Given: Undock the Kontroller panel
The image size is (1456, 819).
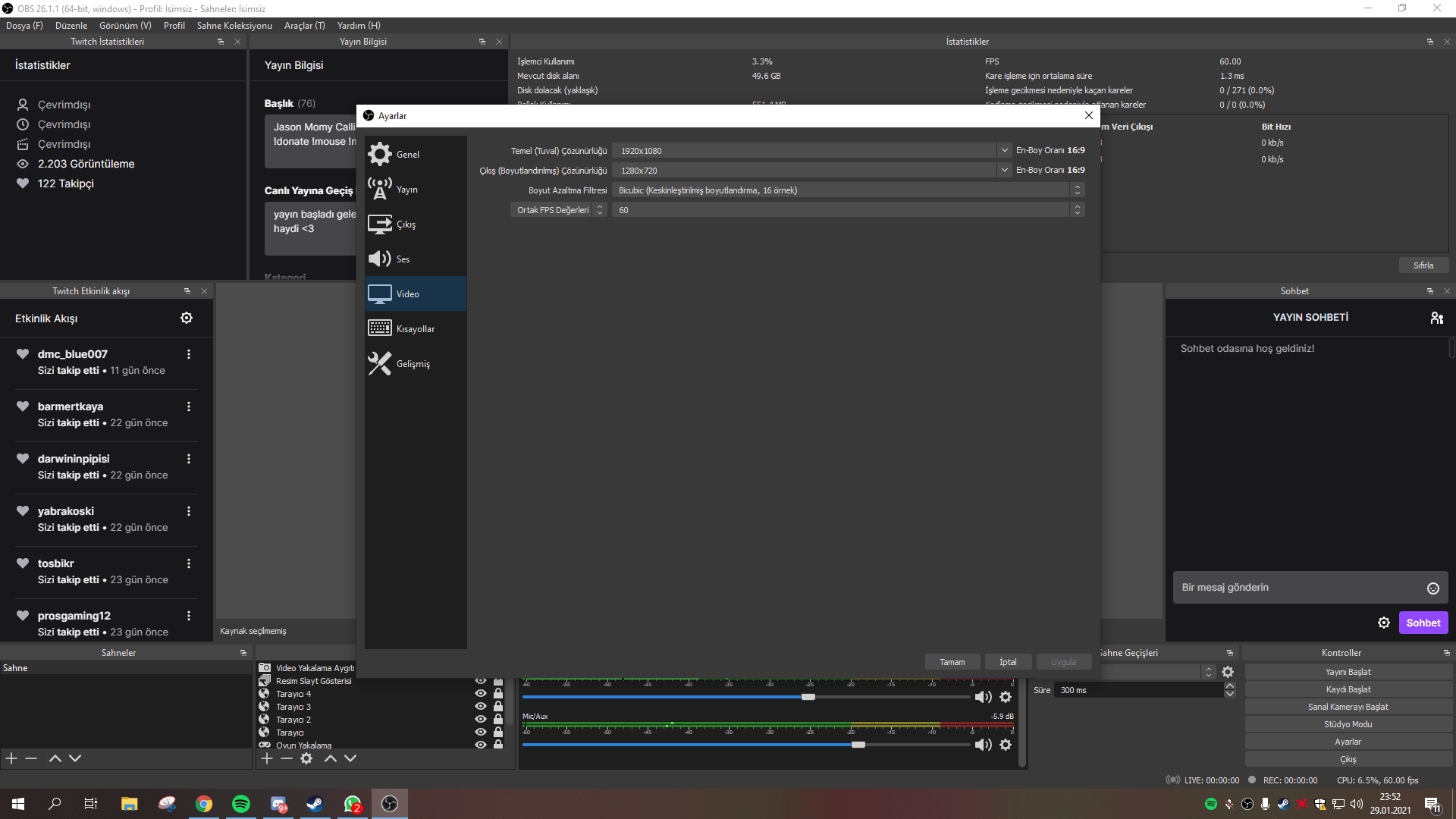Looking at the screenshot, I should [x=1446, y=653].
